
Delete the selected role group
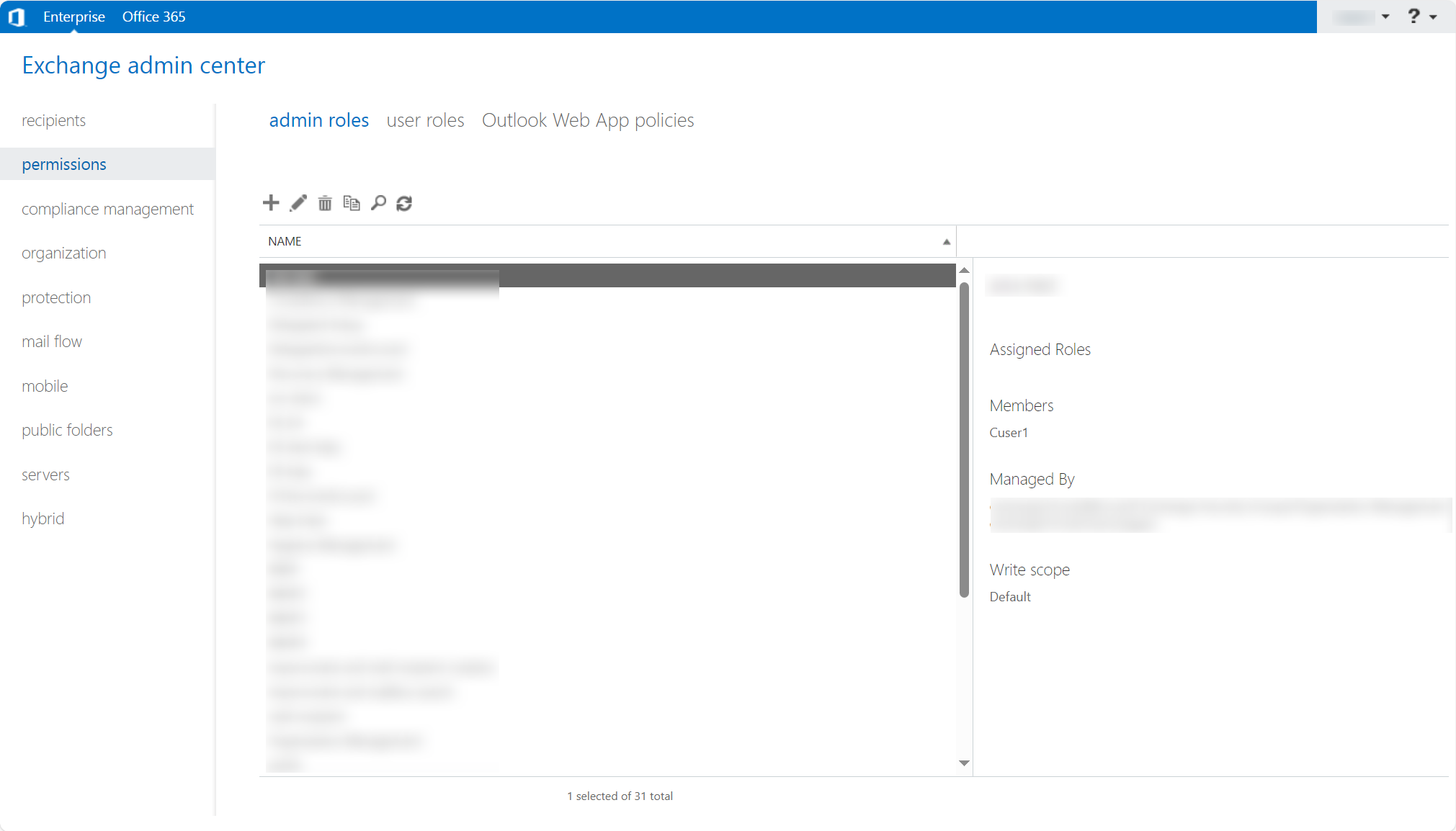[325, 202]
